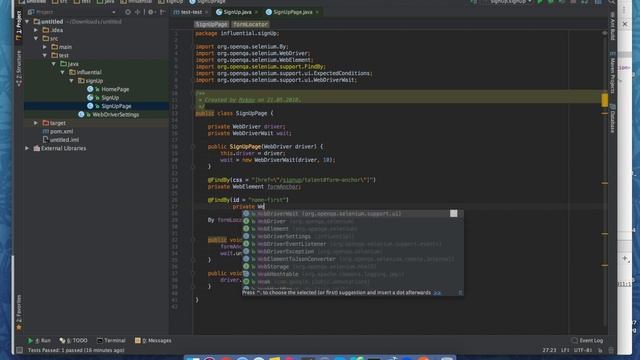Open Project panel settings gear
Image resolution: width=640 pixels, height=360 pixels.
pyautogui.click(x=151, y=12)
